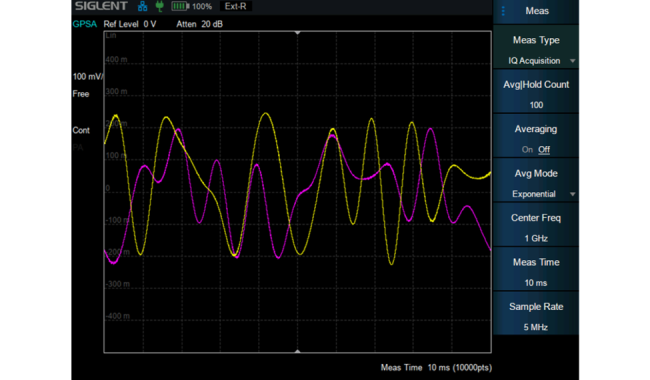The height and width of the screenshot is (380, 650).
Task: Click the battery level indicator icon
Action: click(180, 6)
